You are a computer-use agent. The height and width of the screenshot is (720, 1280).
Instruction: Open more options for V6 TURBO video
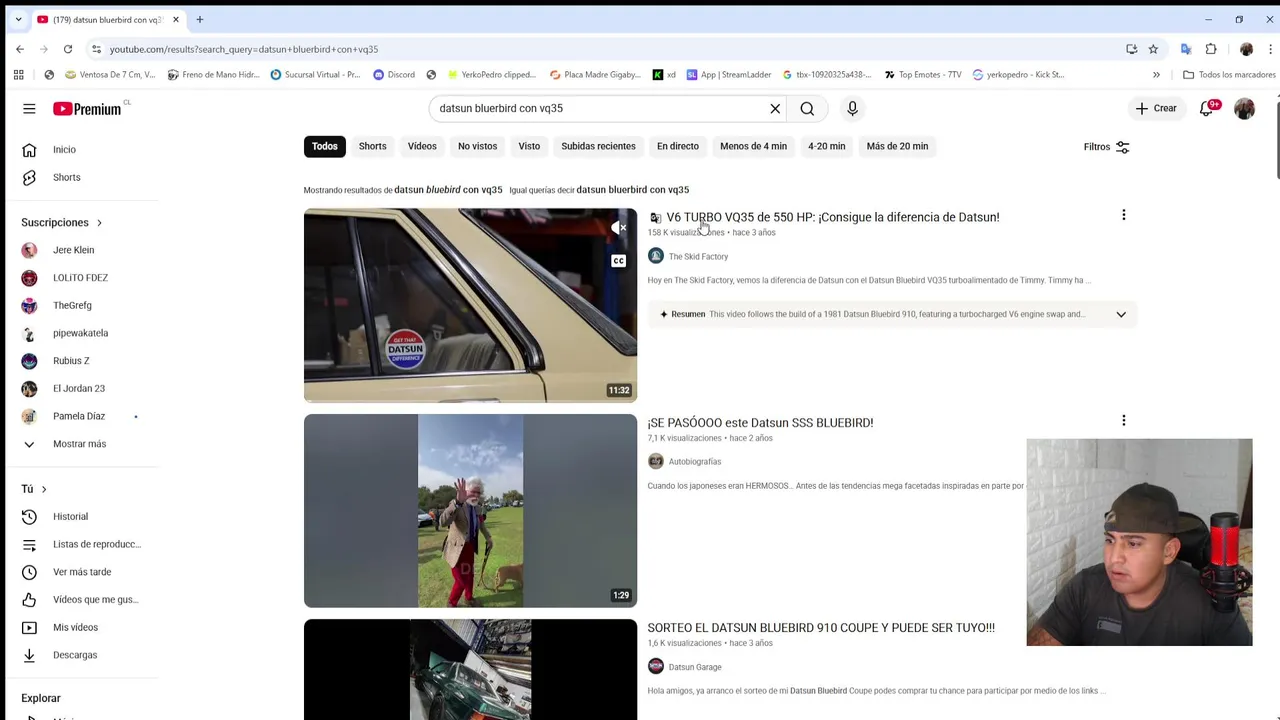[1123, 215]
